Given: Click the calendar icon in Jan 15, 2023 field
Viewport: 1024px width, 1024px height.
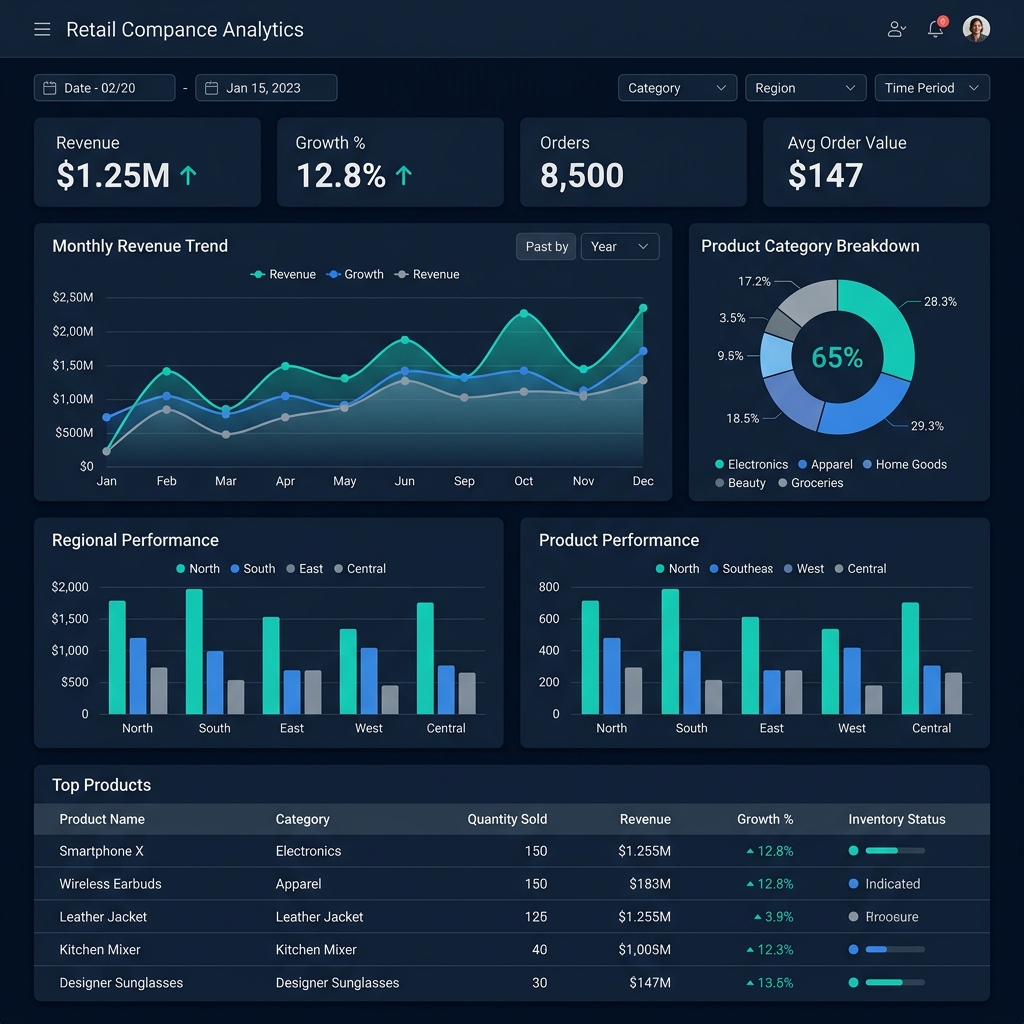Looking at the screenshot, I should pos(212,88).
